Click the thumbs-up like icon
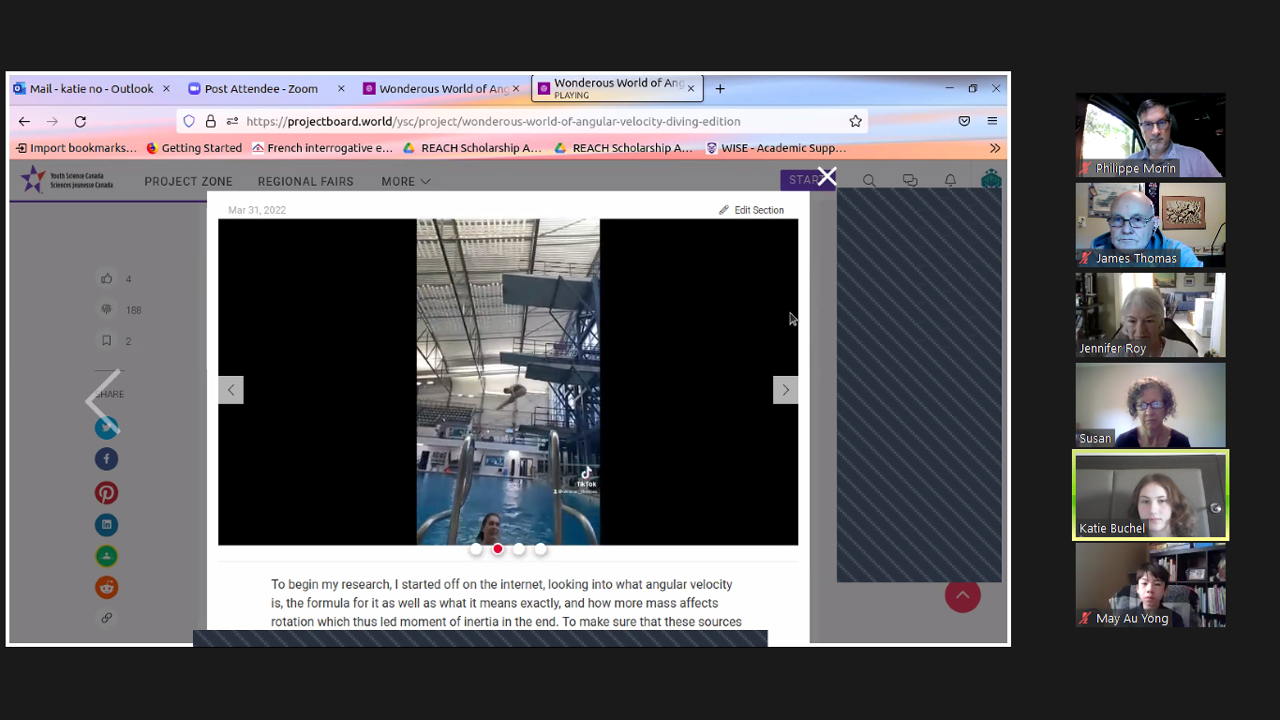This screenshot has width=1280, height=720. coord(106,279)
